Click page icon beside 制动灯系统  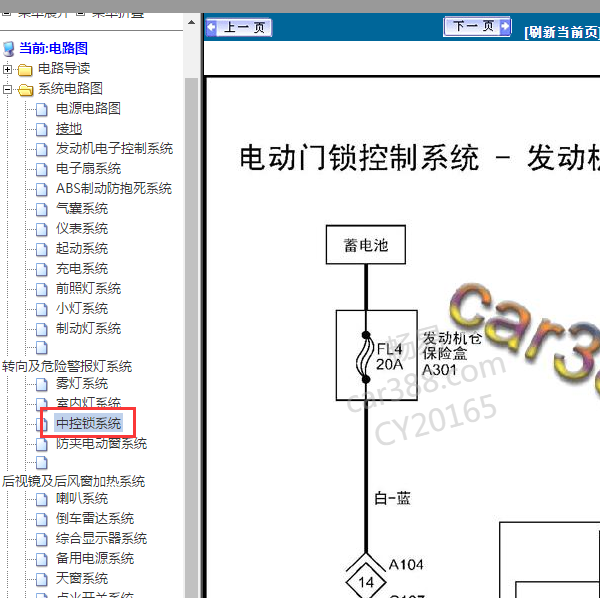tap(42, 329)
